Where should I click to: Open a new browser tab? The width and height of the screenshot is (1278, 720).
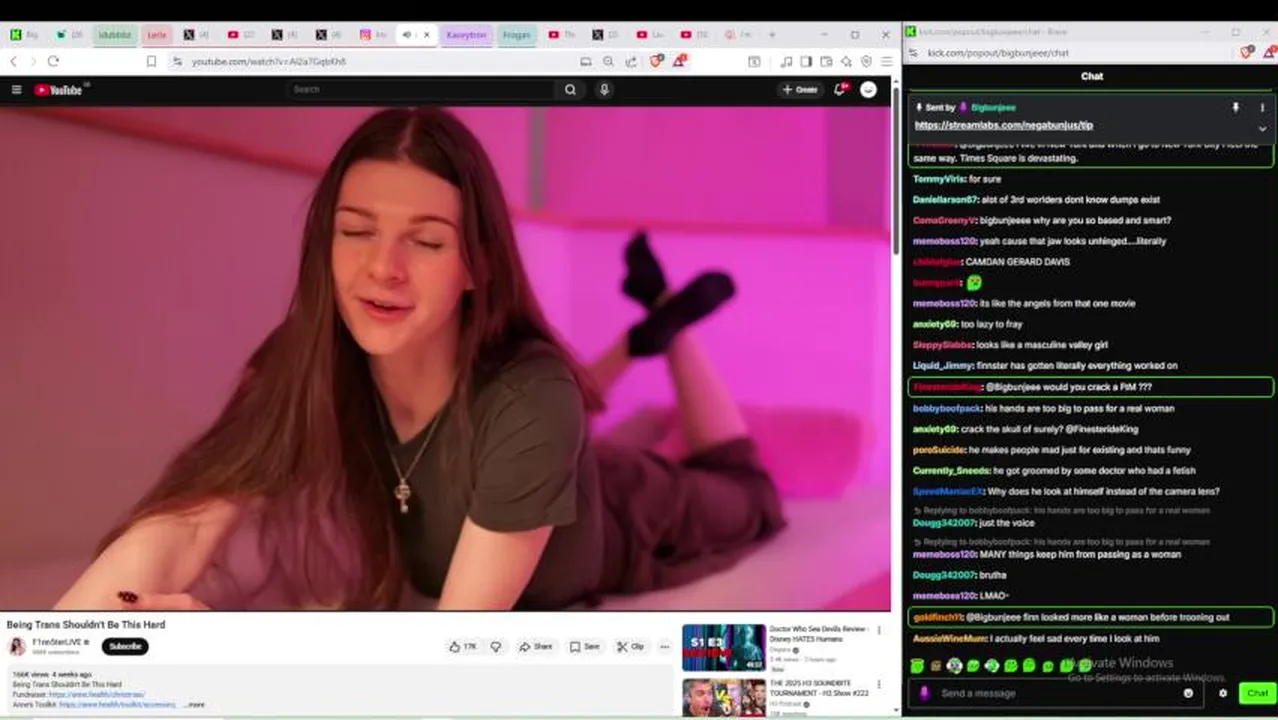tap(771, 35)
